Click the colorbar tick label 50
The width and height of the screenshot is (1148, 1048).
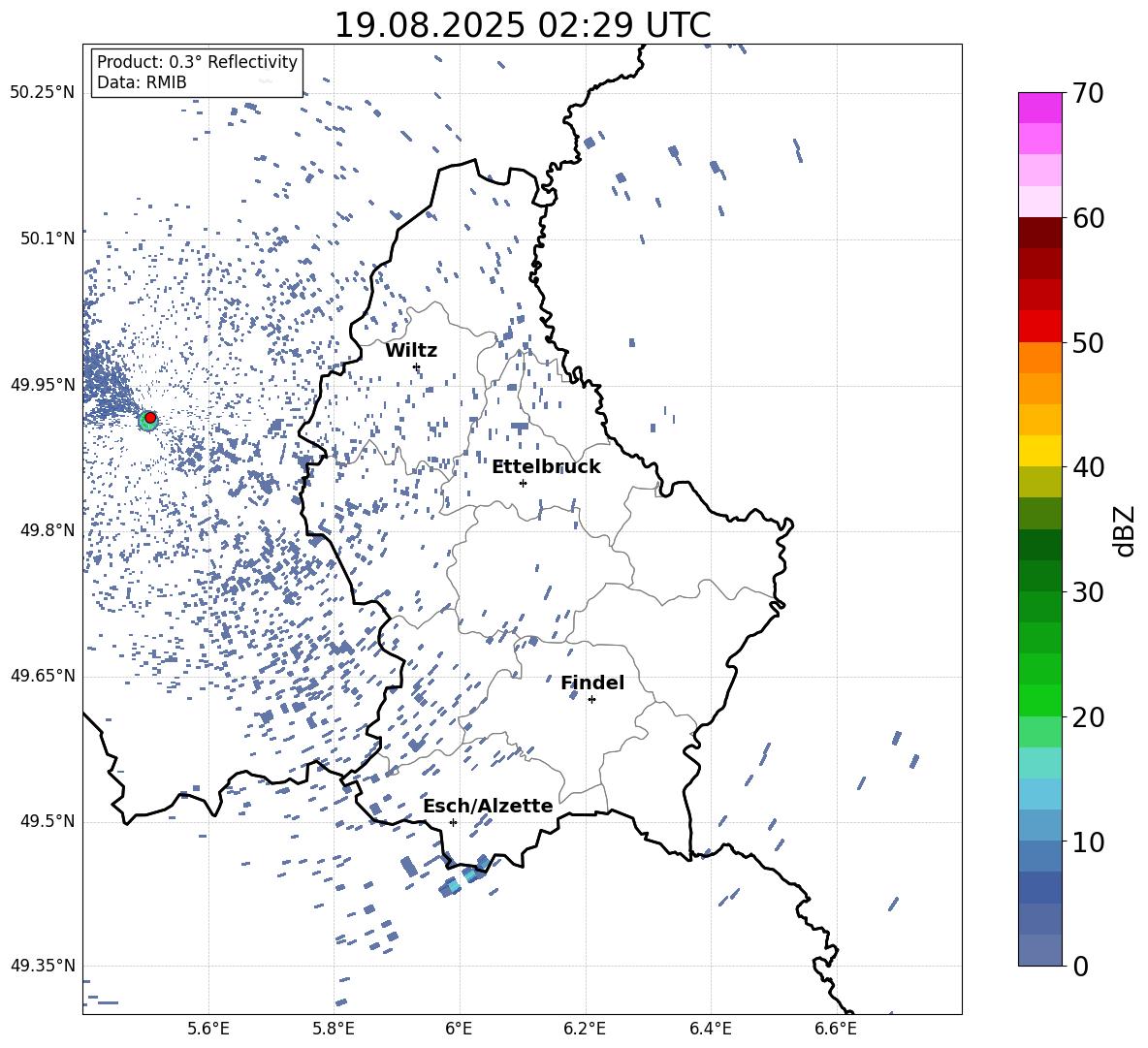(x=1088, y=342)
